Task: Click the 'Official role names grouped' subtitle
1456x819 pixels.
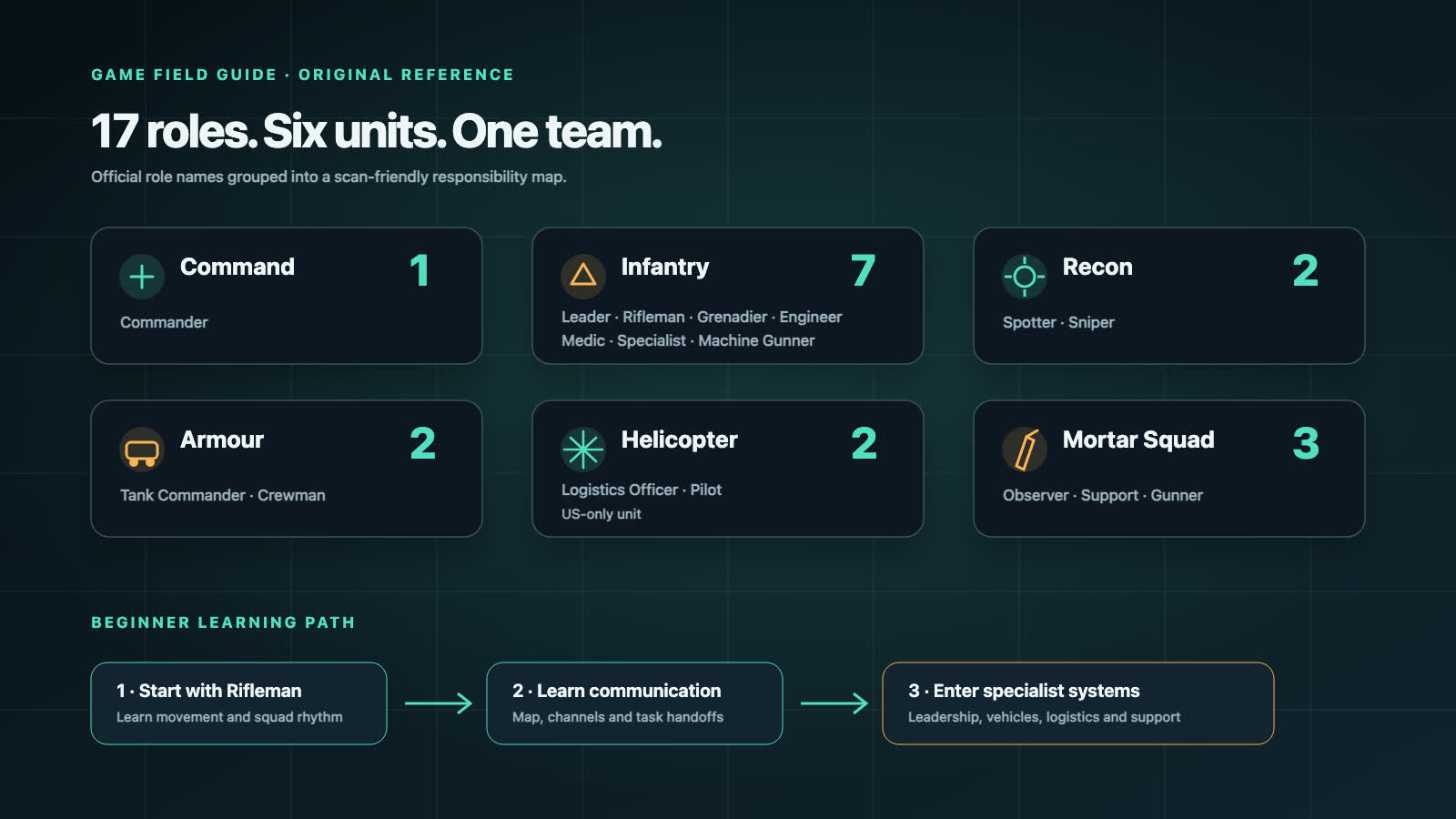Action: 329,177
